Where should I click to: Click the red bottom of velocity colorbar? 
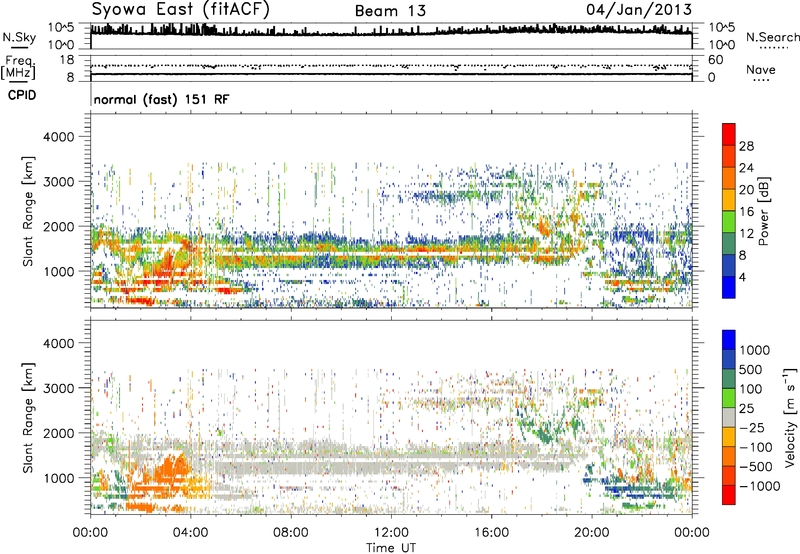click(x=729, y=495)
